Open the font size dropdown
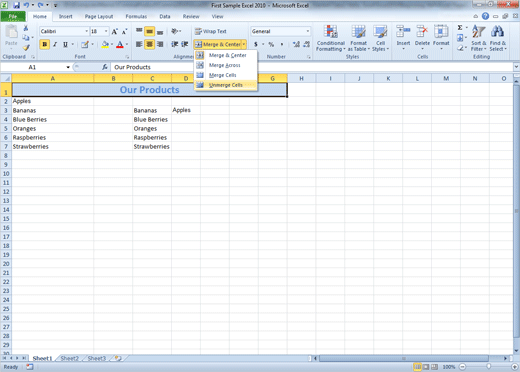520x372 pixels. point(106,31)
